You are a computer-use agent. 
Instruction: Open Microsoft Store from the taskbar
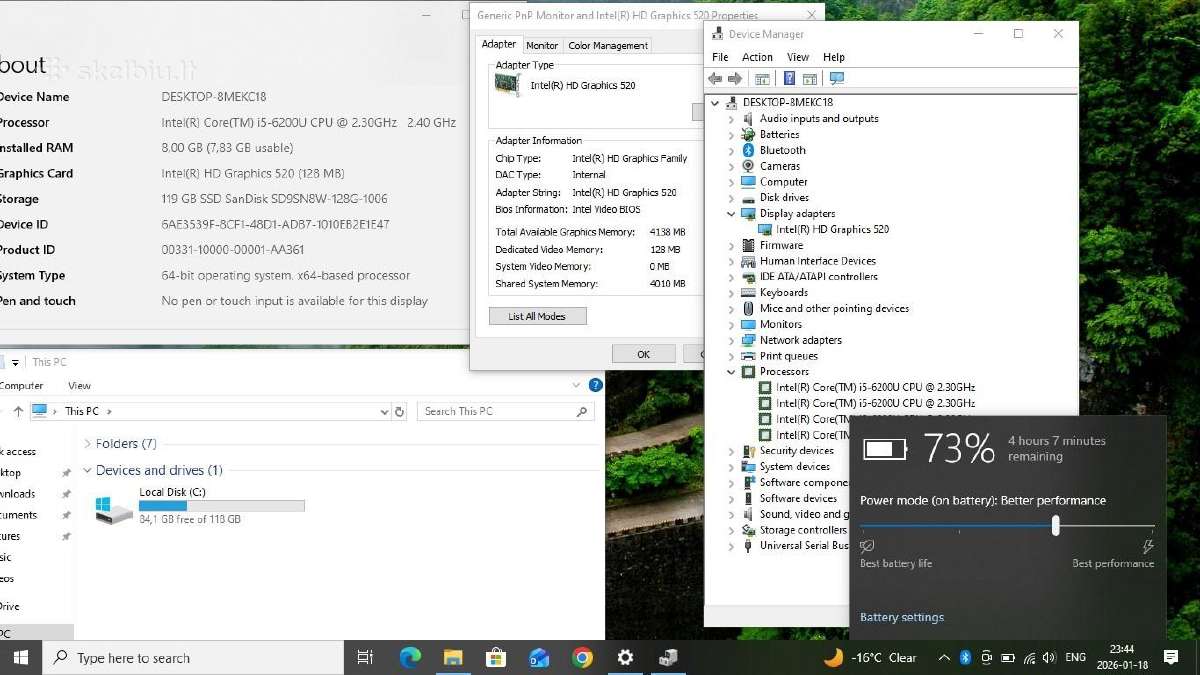[x=495, y=657]
